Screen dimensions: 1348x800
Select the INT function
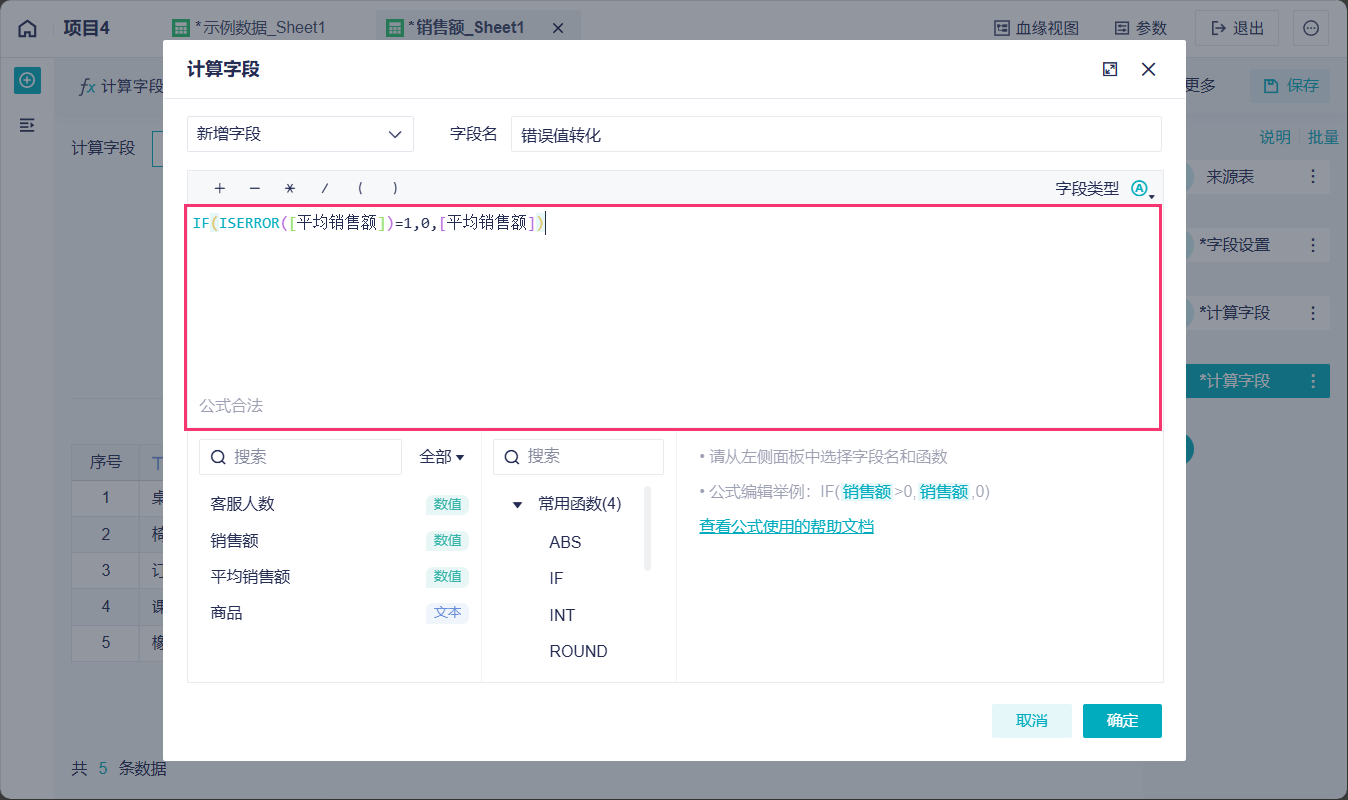coord(562,615)
